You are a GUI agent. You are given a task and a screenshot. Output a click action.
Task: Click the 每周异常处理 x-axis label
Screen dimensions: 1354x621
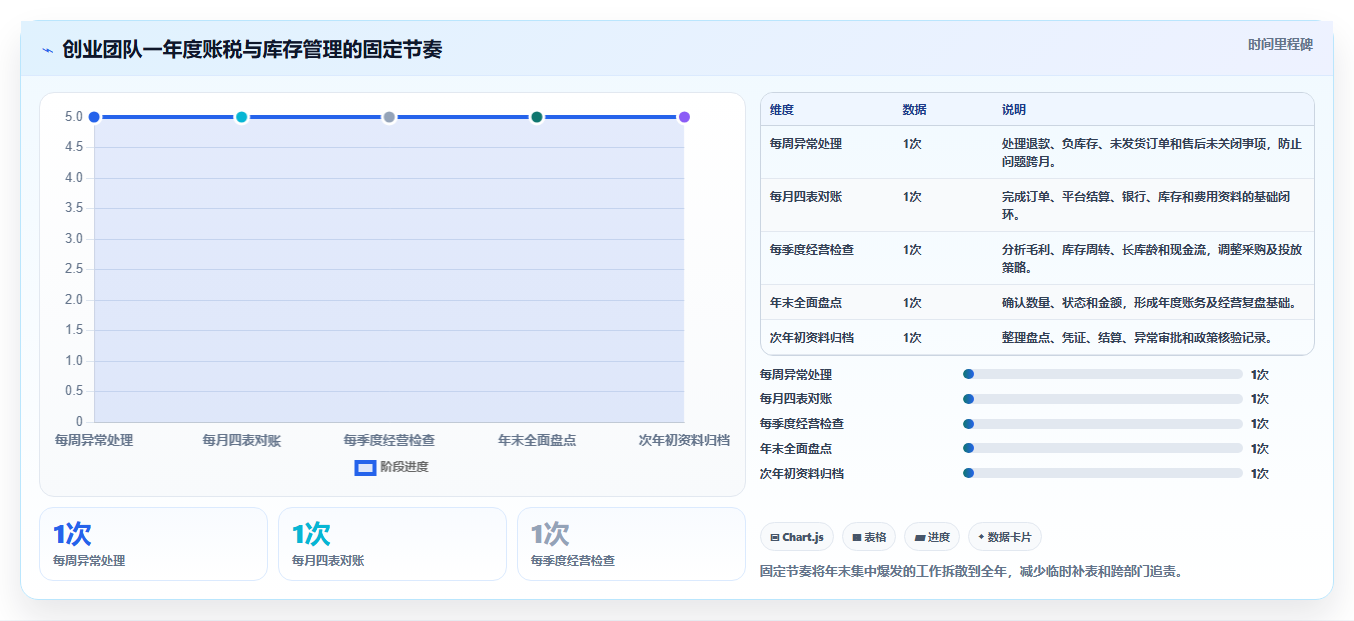pos(94,440)
